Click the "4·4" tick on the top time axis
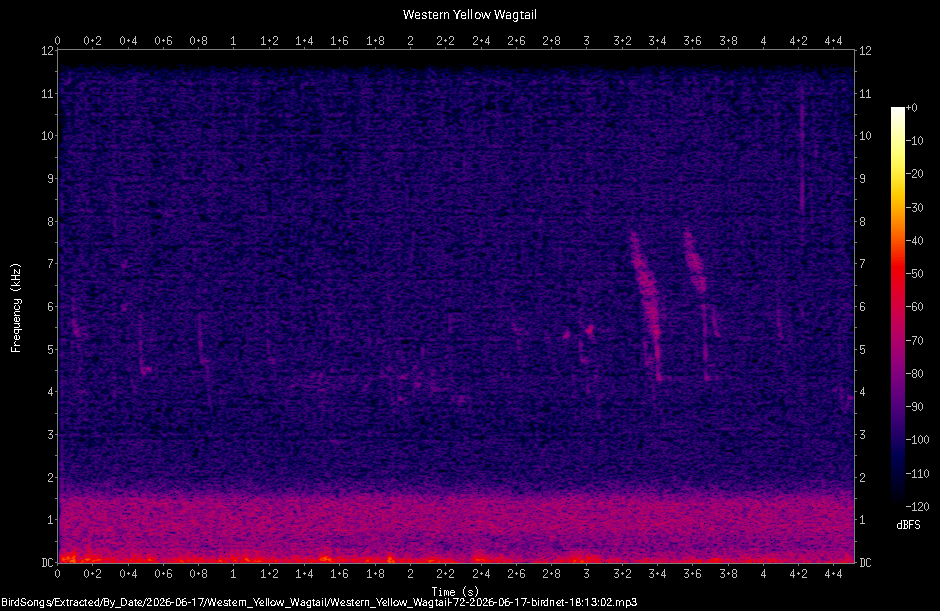This screenshot has height=611, width=940. tap(833, 41)
